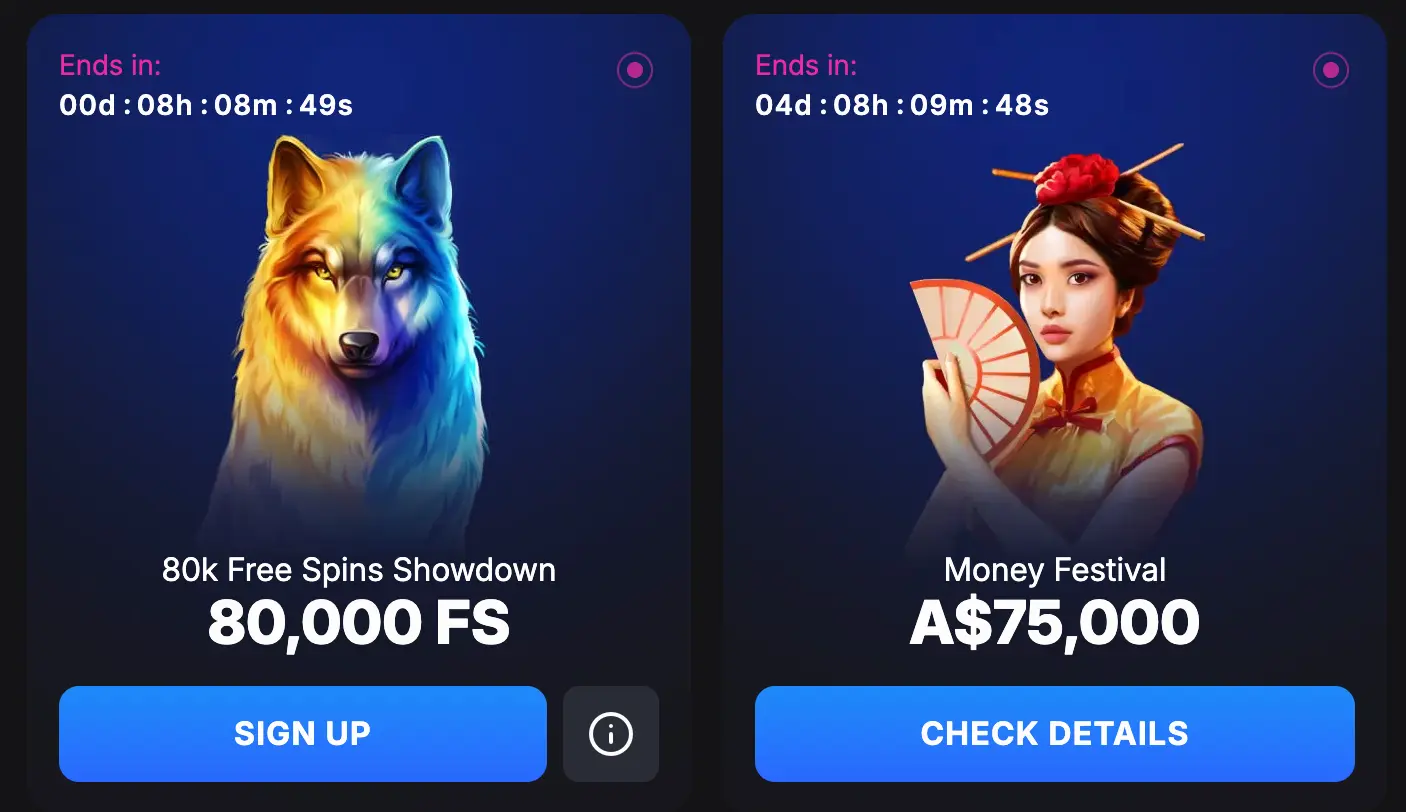Click the A$75,000 prize amount
1406x812 pixels.
pos(1055,623)
